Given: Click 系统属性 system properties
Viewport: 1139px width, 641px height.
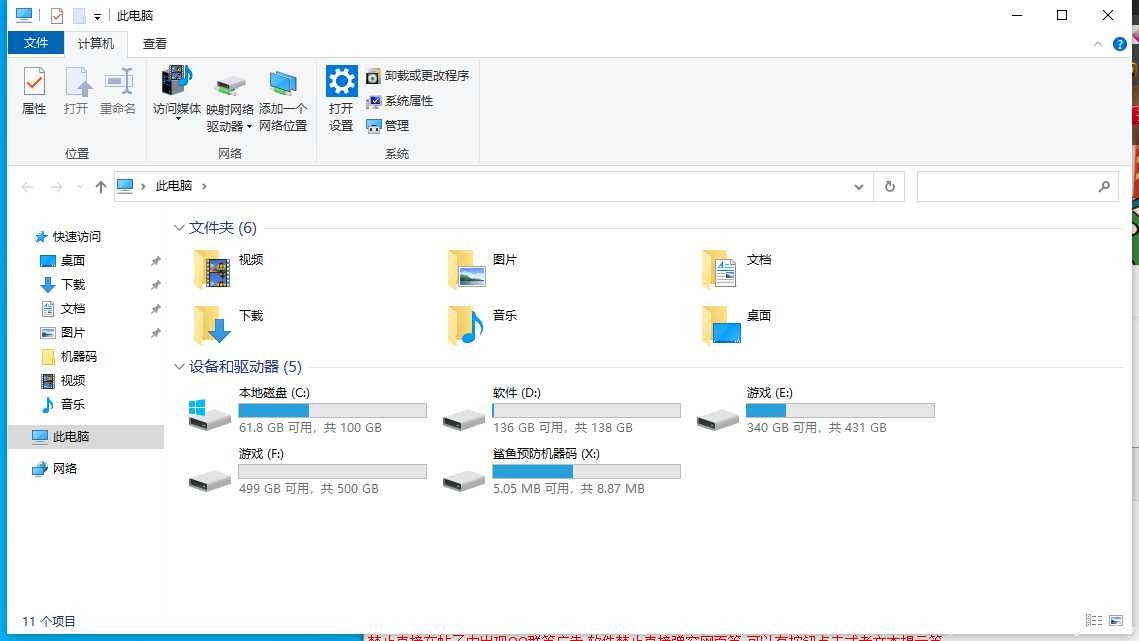Looking at the screenshot, I should [x=400, y=101].
